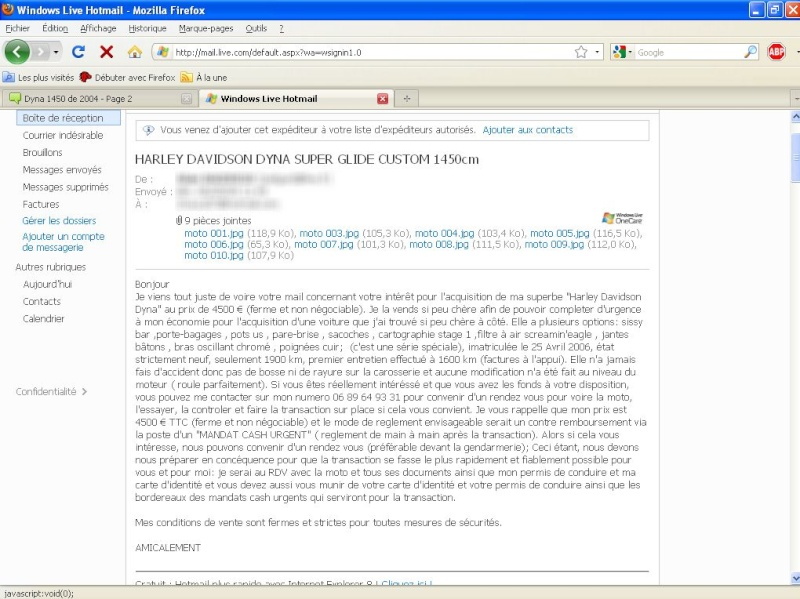800x599 pixels.
Task: Click the Adblock Plus ABP icon
Action: click(776, 52)
